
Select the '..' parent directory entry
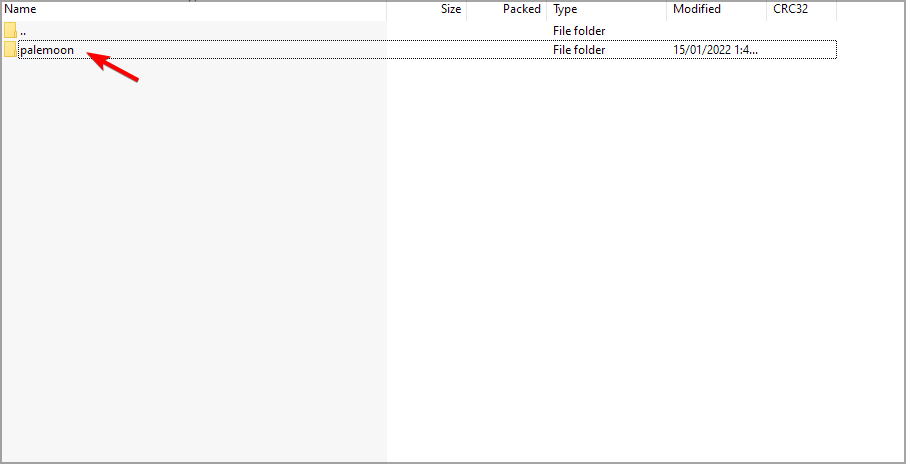[23, 31]
